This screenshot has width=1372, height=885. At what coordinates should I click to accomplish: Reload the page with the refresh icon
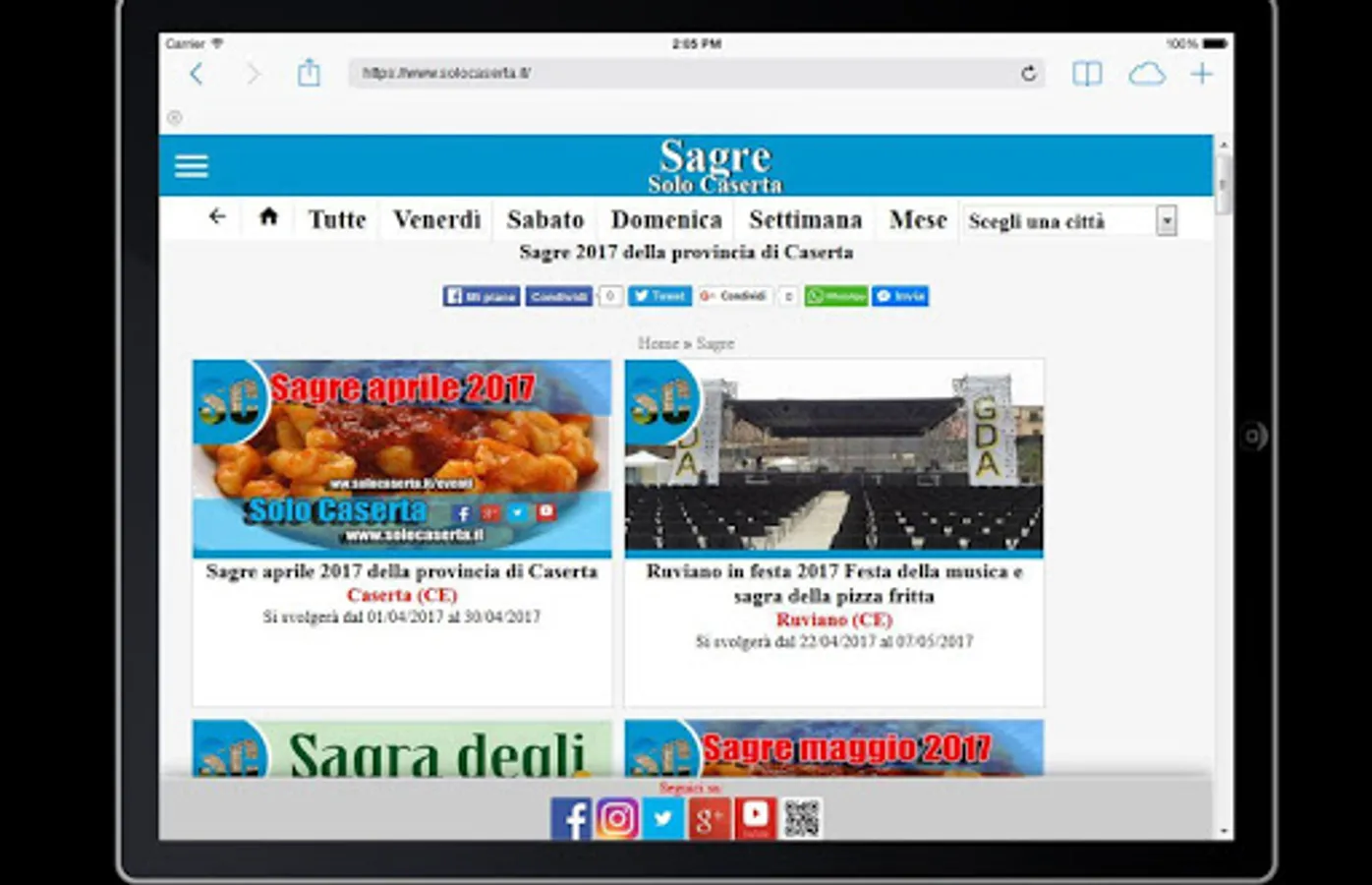point(1028,73)
